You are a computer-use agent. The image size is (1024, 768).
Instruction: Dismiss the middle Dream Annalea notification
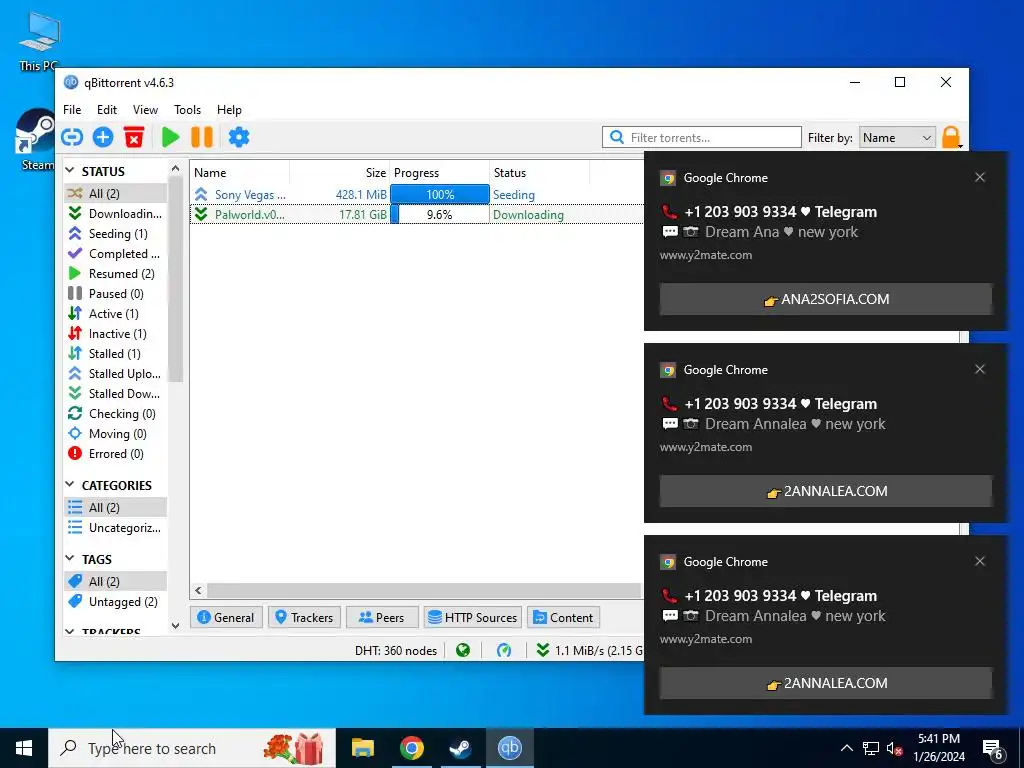coord(980,369)
